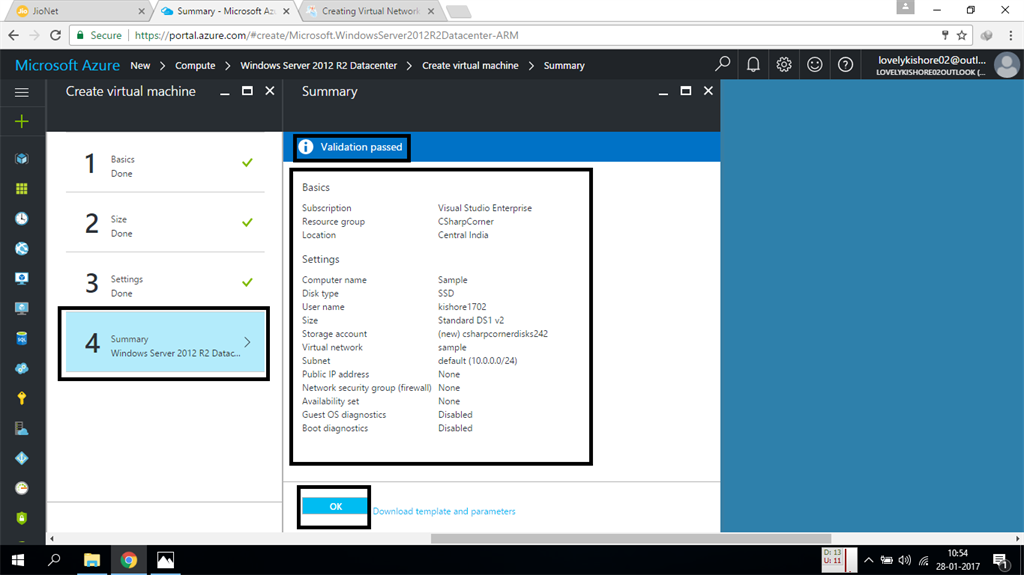
Task: Click the Chrome user profile icon
Action: tap(905, 7)
